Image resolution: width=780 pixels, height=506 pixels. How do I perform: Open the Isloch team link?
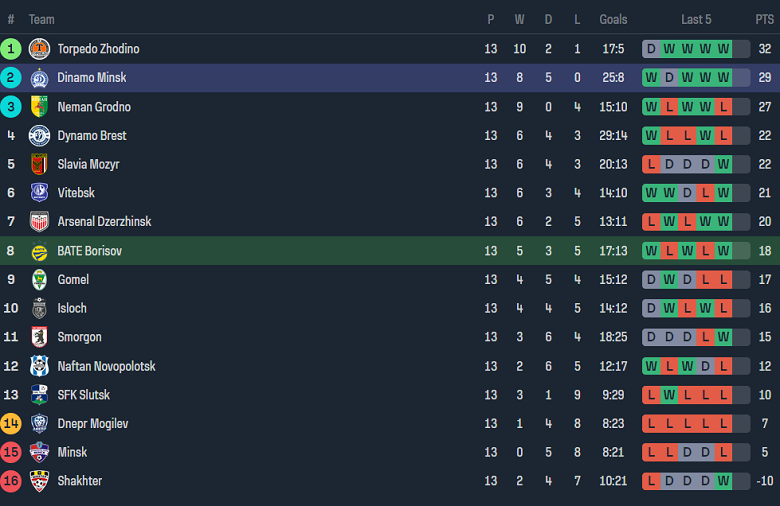click(x=72, y=308)
